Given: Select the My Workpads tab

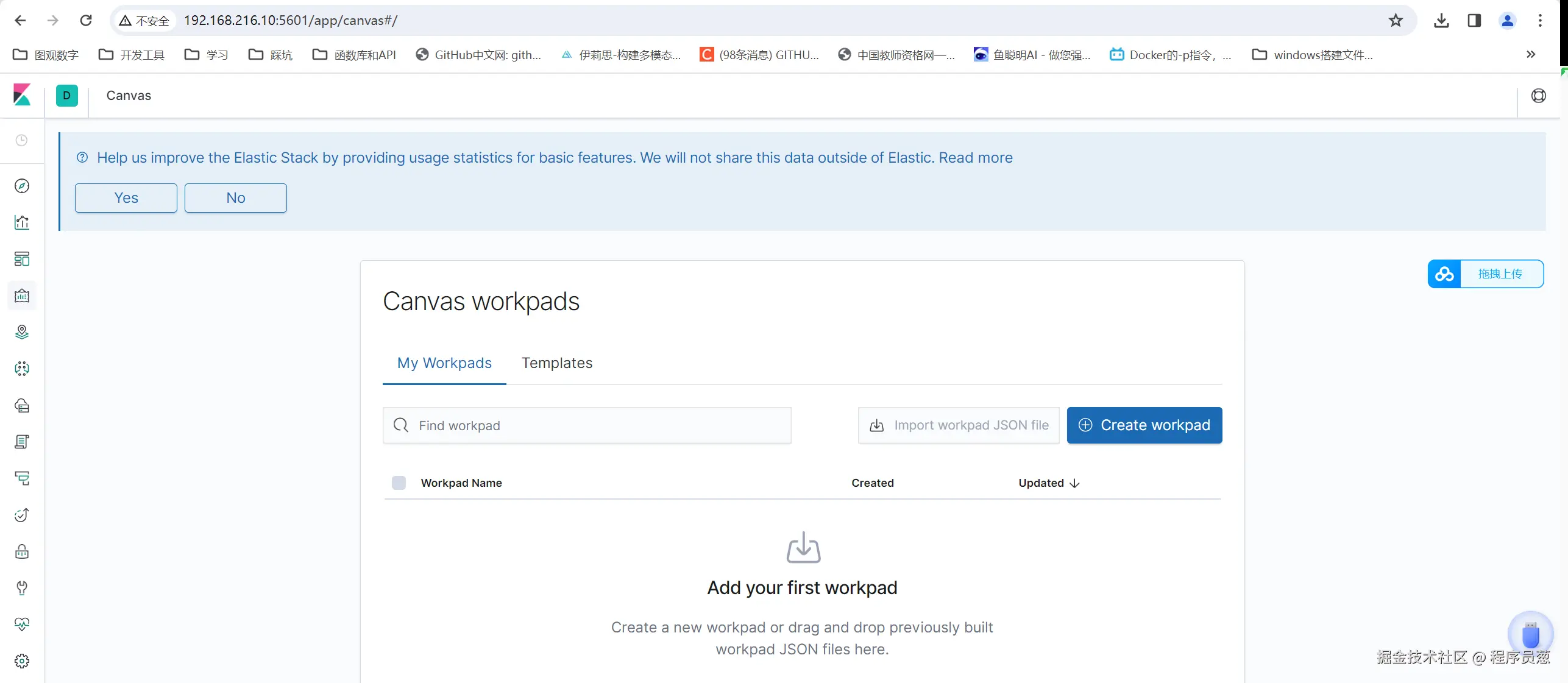Looking at the screenshot, I should (x=444, y=363).
